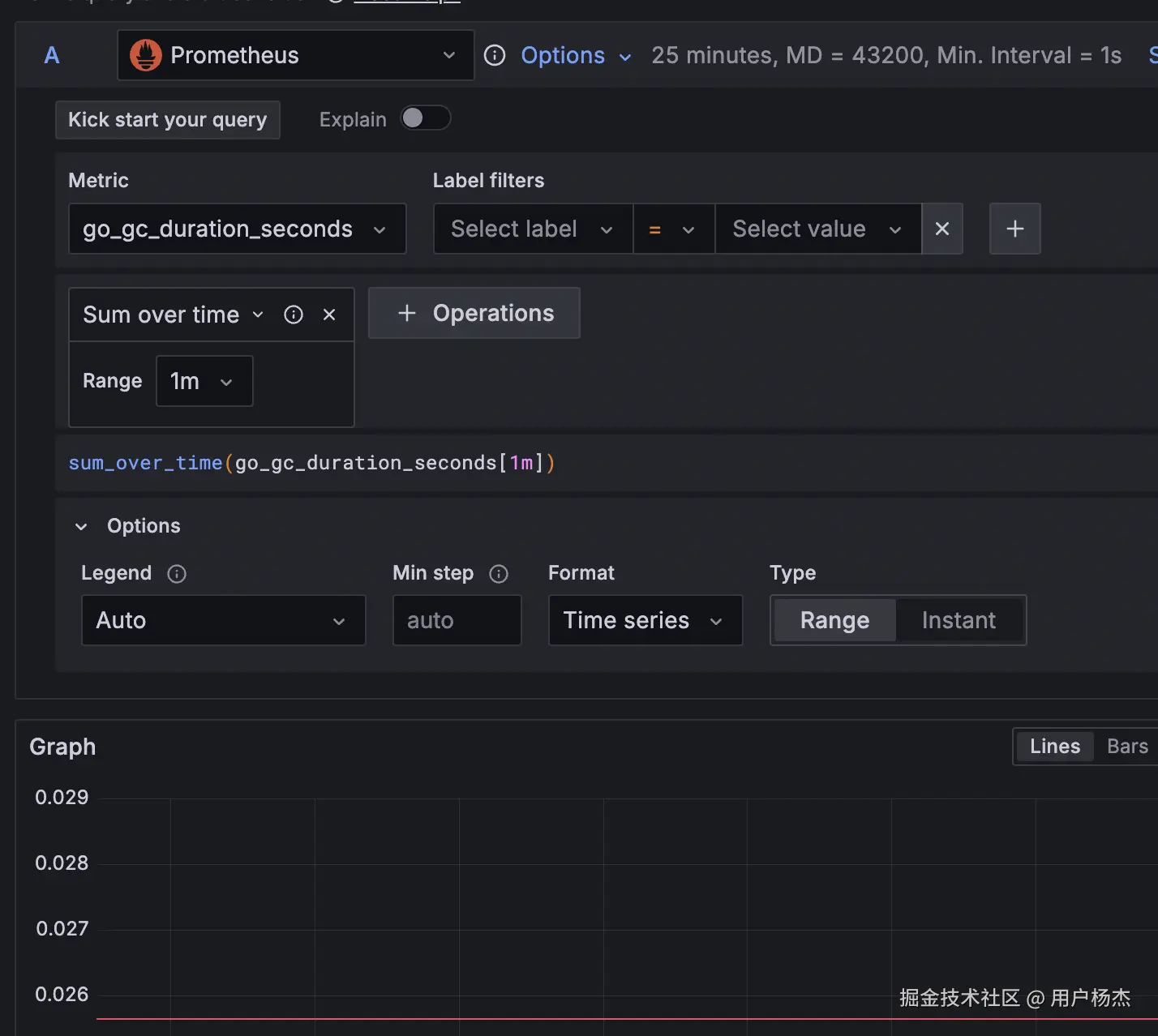Viewport: 1158px width, 1036px height.
Task: Click Kick start your query button
Action: point(168,120)
